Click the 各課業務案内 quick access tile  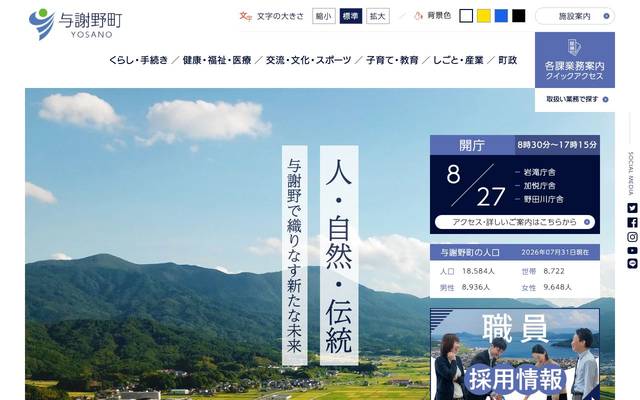pos(575,60)
